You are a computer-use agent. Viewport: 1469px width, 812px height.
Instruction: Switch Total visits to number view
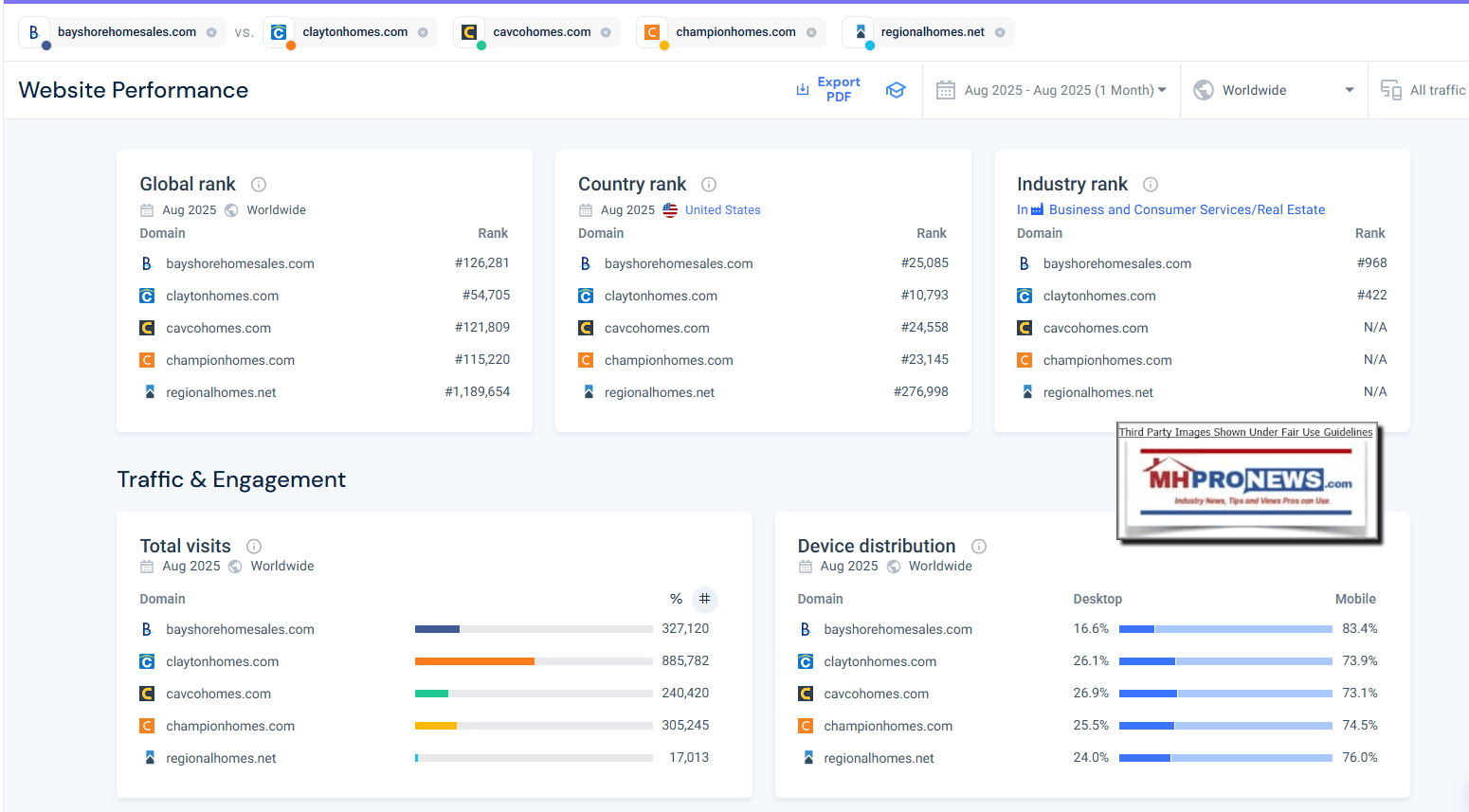[x=704, y=599]
